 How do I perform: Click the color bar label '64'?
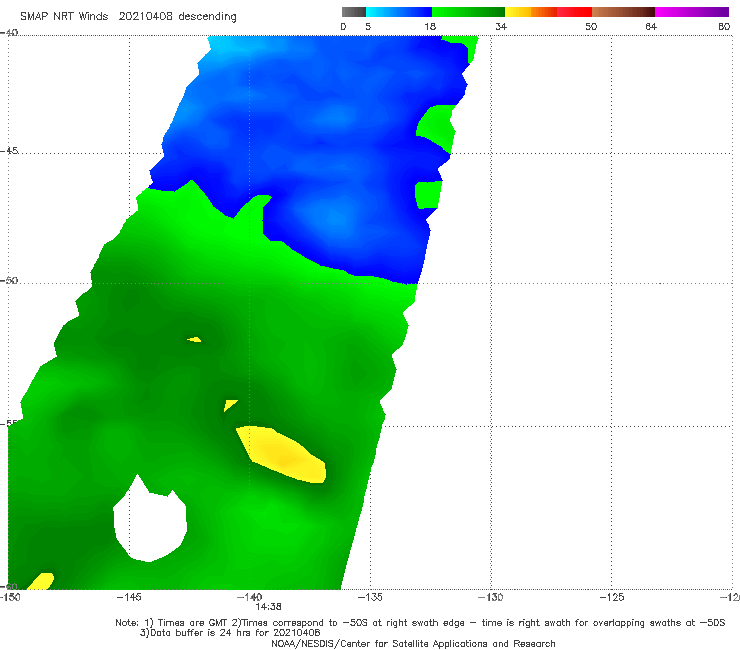(x=651, y=27)
